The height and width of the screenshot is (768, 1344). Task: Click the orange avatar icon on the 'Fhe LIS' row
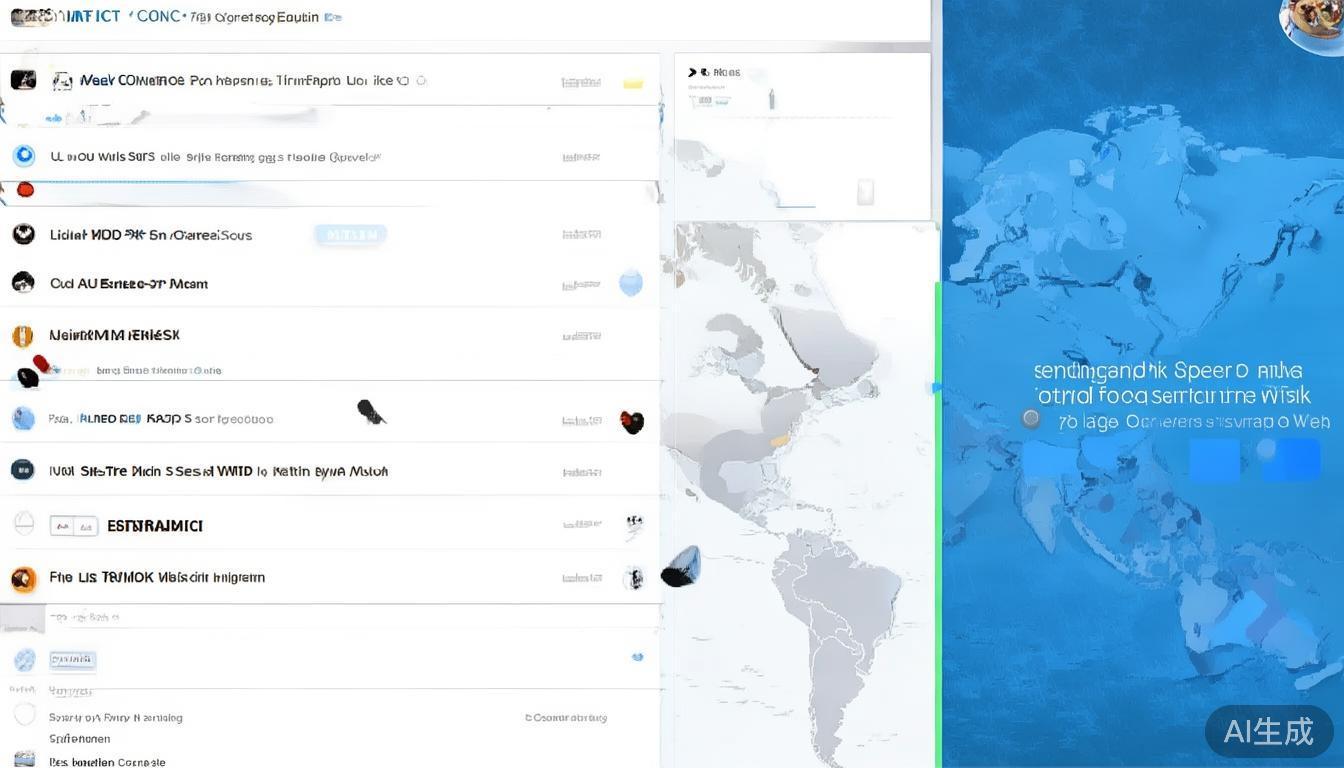click(x=23, y=578)
